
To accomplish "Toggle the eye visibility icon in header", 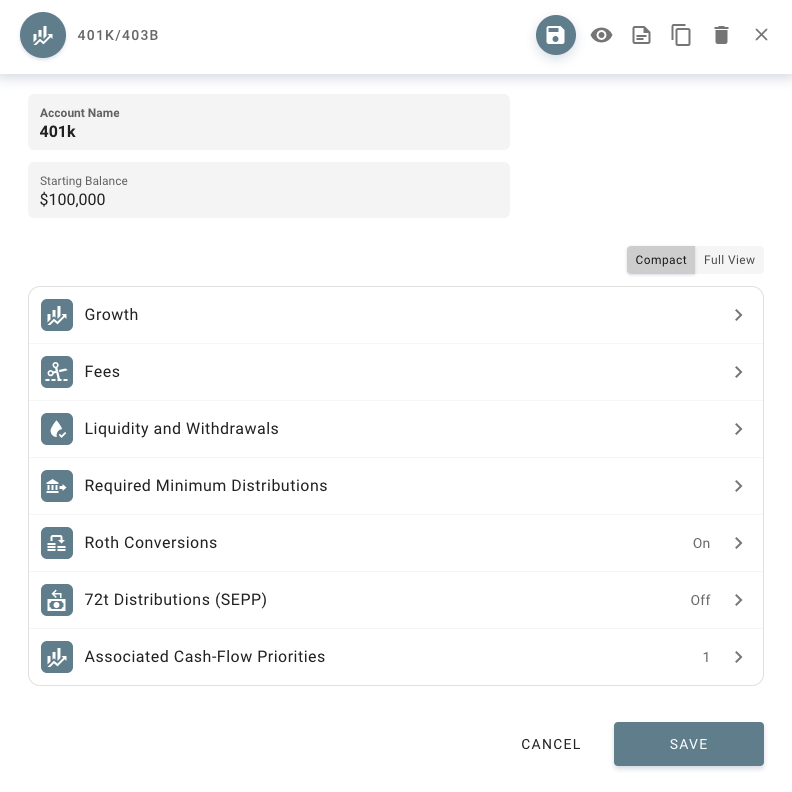I will pyautogui.click(x=601, y=35).
